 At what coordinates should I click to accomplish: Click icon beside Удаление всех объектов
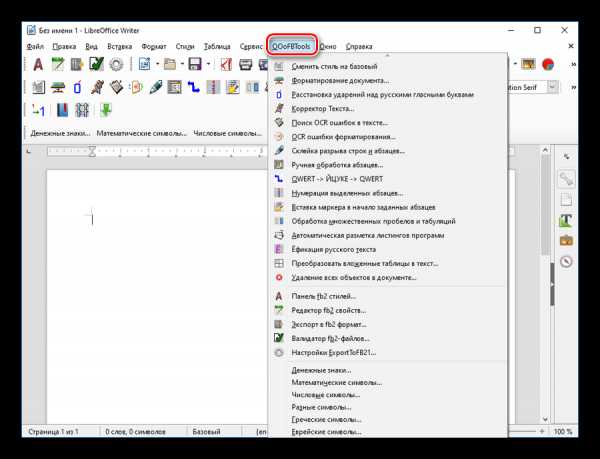(x=279, y=277)
